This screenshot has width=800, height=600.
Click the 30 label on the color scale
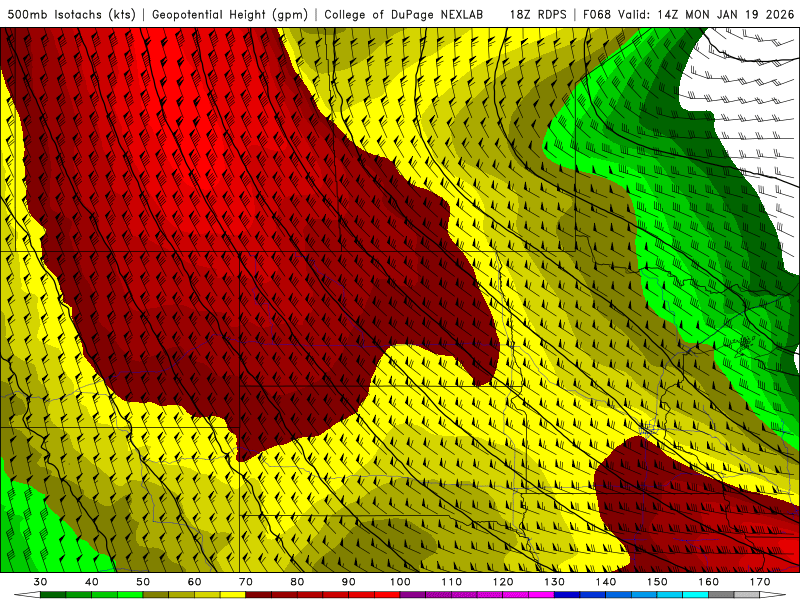[x=40, y=582]
